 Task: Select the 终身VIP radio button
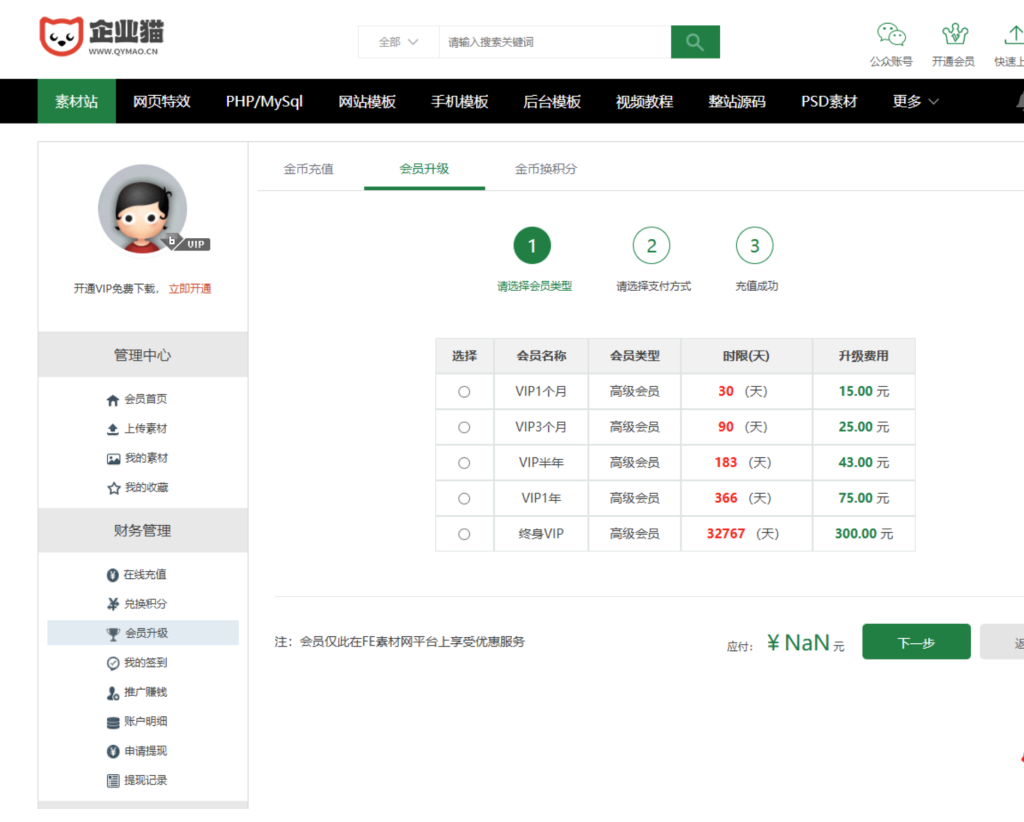(x=464, y=533)
